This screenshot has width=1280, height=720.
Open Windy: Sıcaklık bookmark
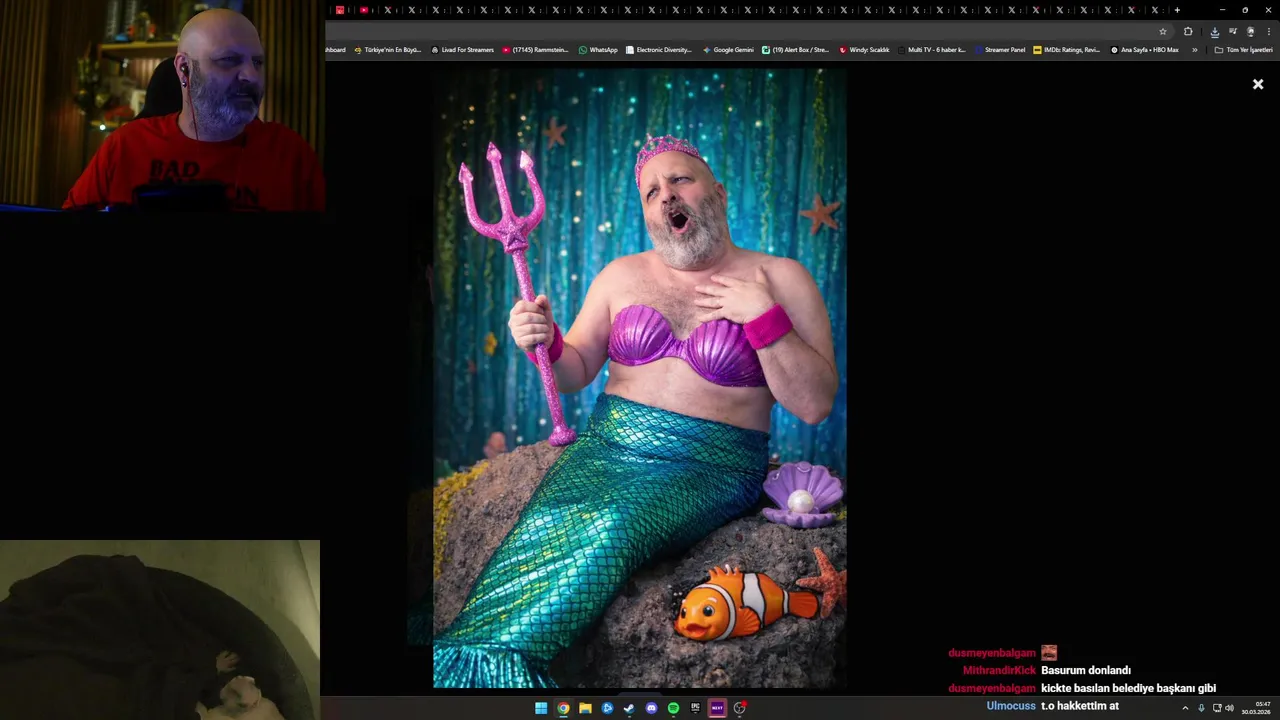[865, 49]
